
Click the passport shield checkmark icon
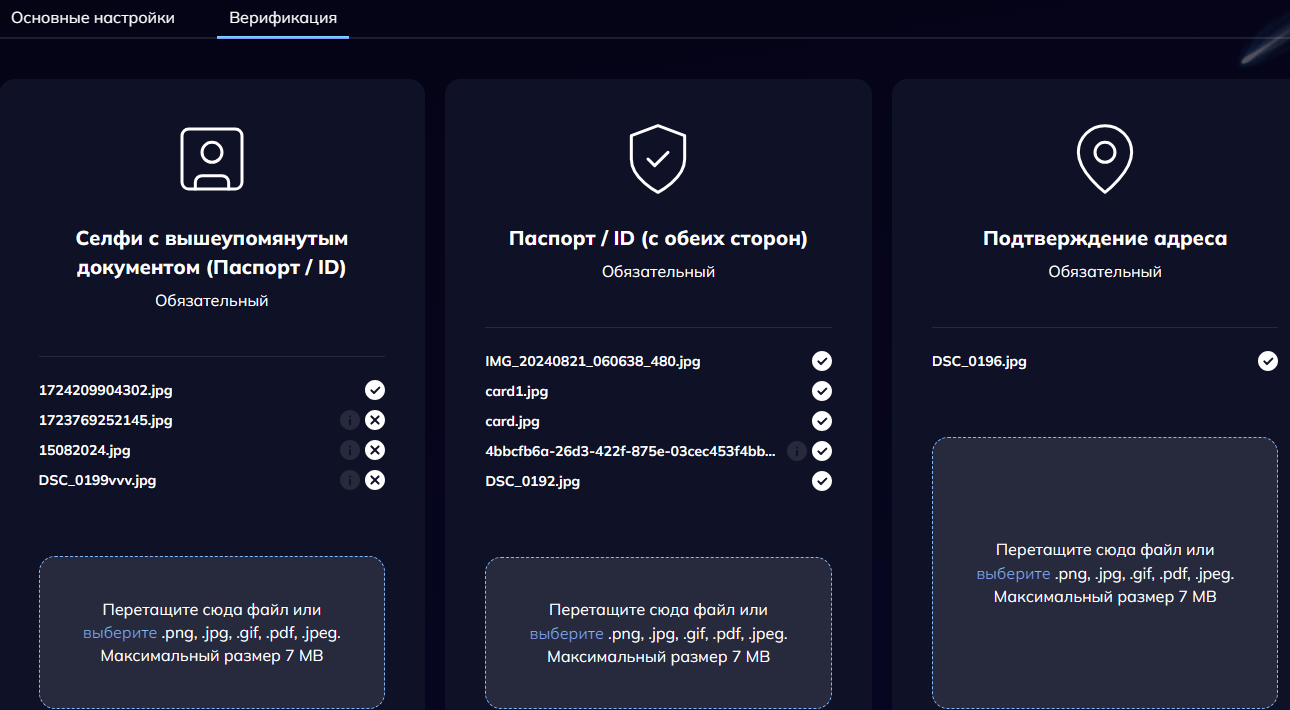pos(658,158)
